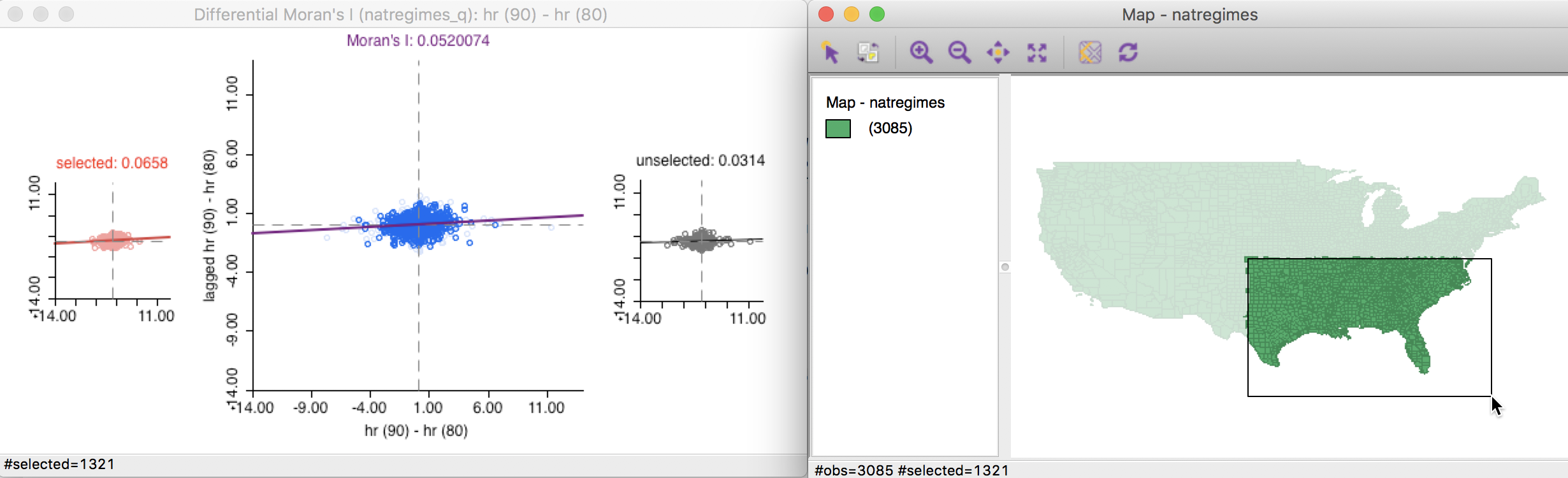Click the '#selected=1321' status text in Moran window

[59, 464]
